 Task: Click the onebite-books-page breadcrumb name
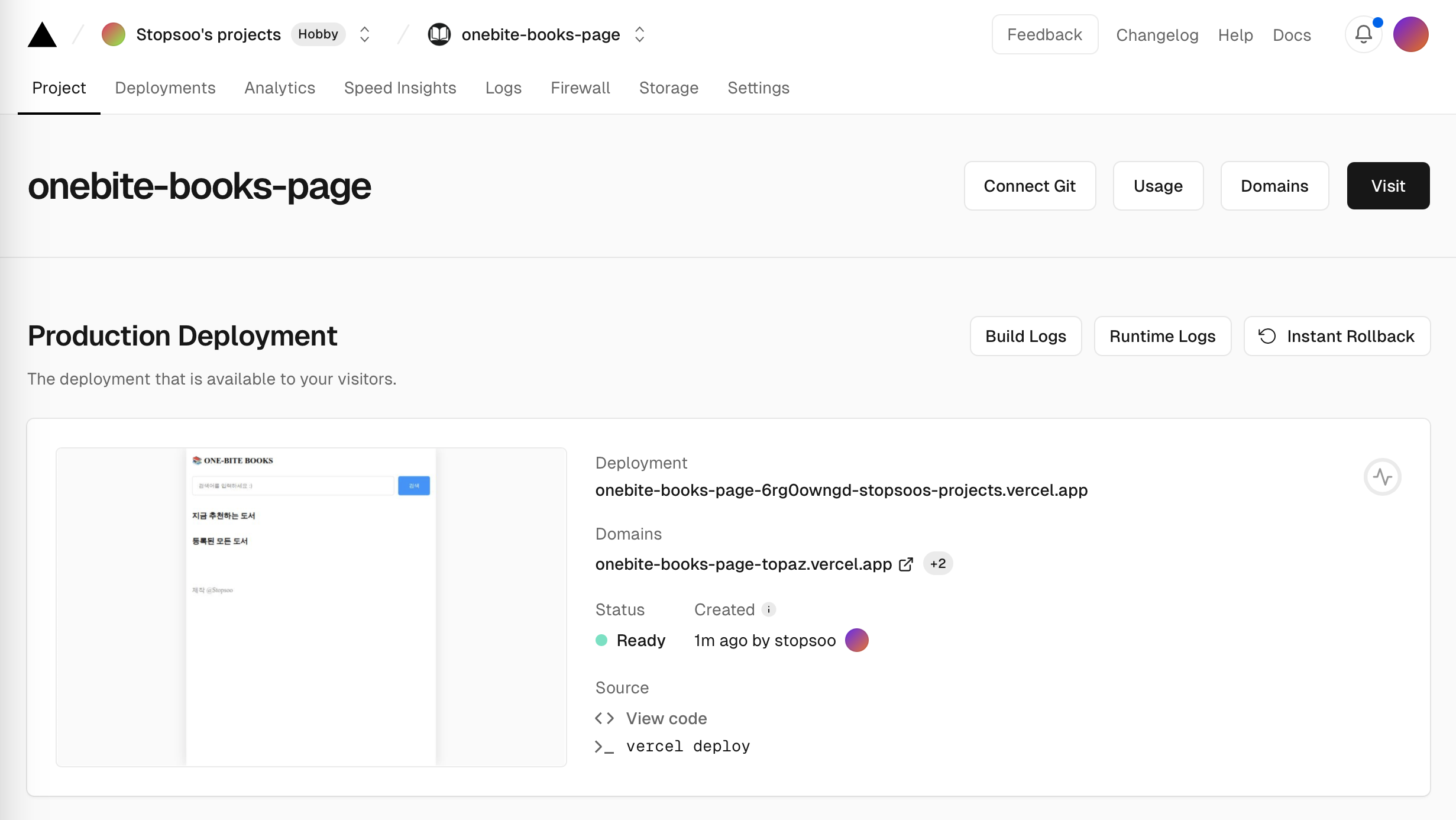[x=541, y=34]
